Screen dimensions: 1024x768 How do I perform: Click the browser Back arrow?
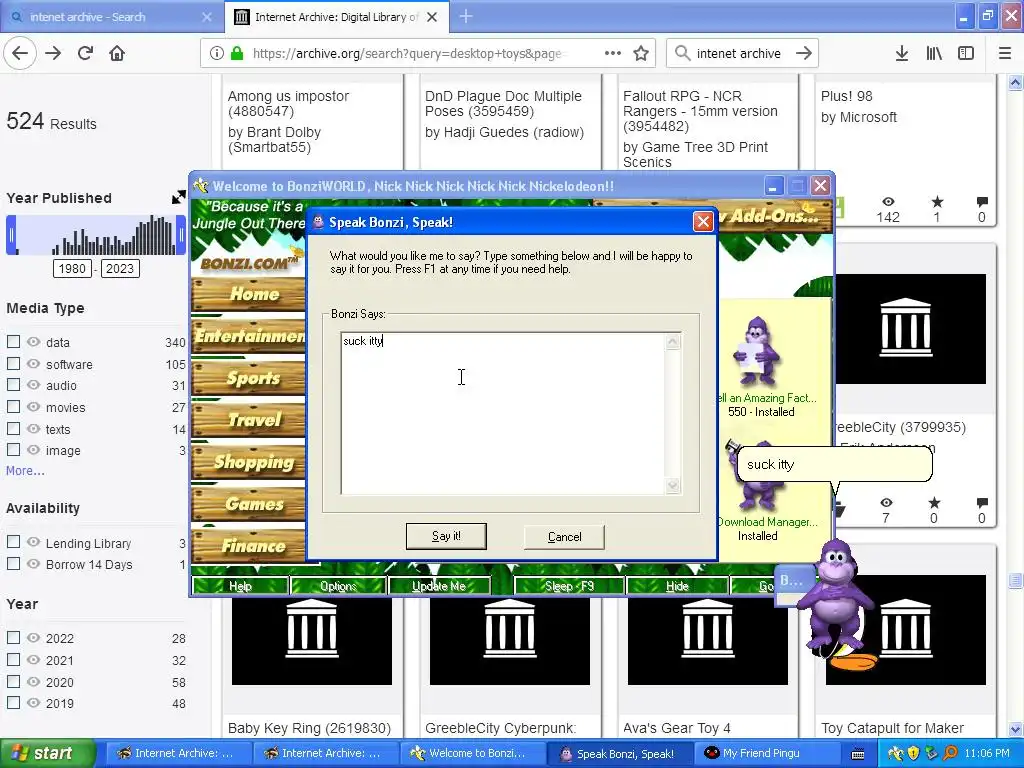20,53
